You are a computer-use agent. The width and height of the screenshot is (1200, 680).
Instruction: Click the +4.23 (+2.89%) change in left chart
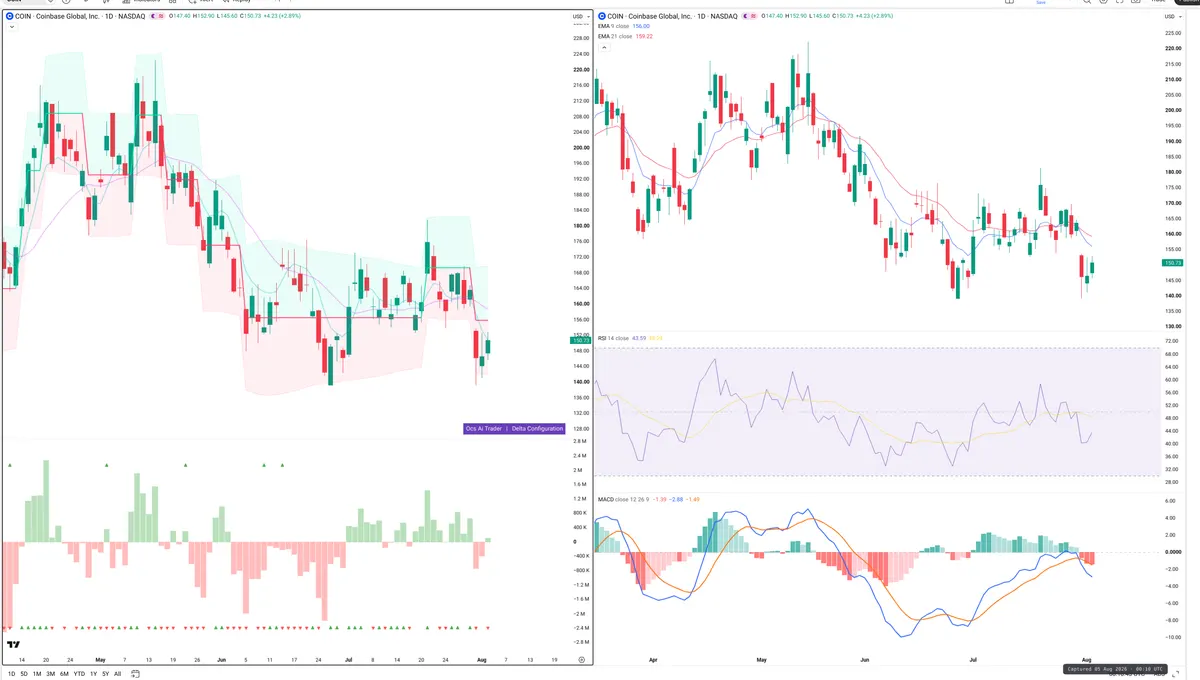pyautogui.click(x=282, y=16)
